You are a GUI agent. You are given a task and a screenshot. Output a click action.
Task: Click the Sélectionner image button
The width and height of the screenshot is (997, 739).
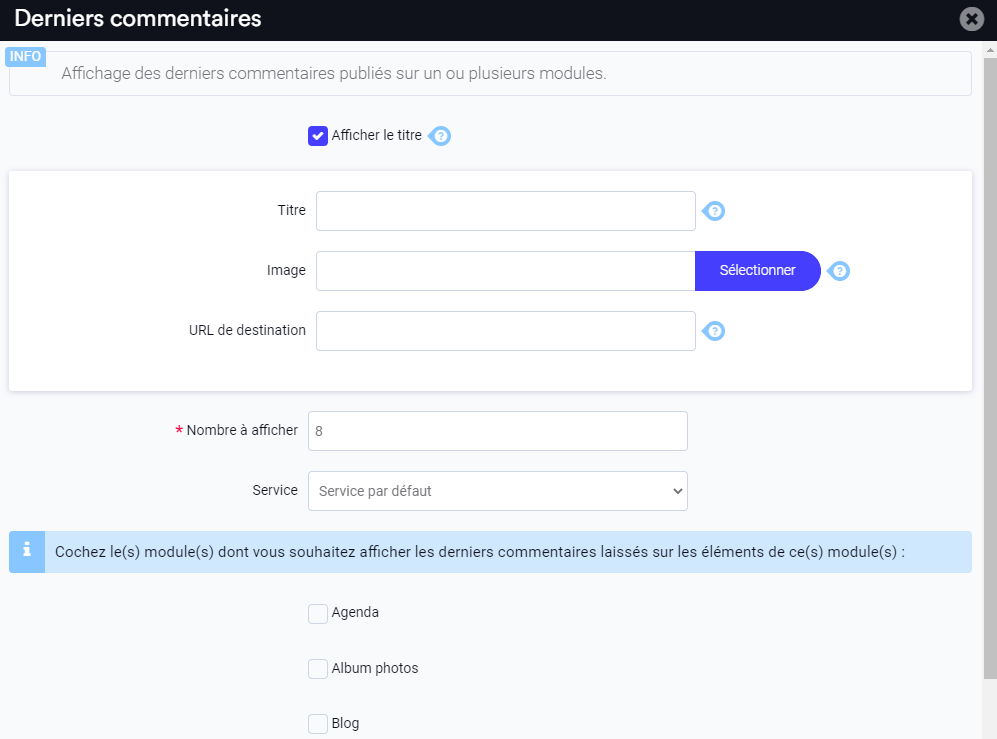pyautogui.click(x=757, y=271)
